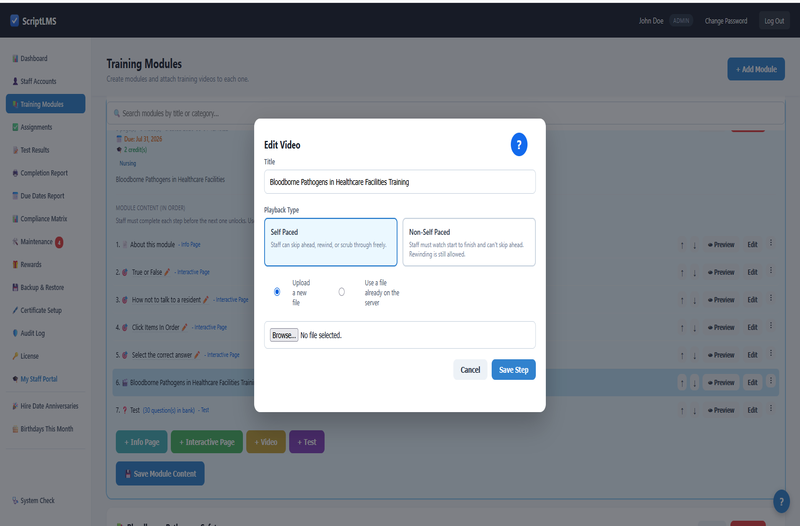Screen dimensions: 800x526
Task: Open Audit Log in sidebar
Action: tap(45, 333)
